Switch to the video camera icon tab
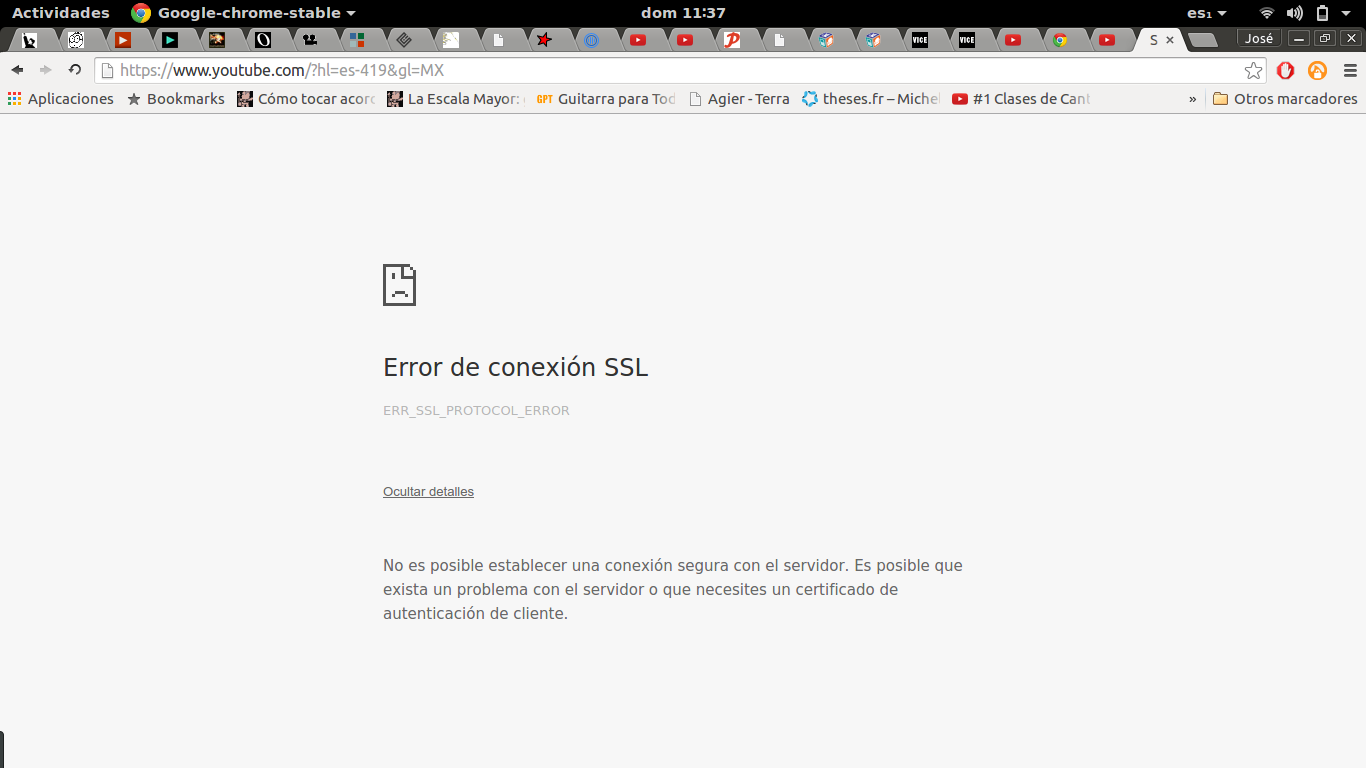This screenshot has height=768, width=1366. tap(310, 40)
